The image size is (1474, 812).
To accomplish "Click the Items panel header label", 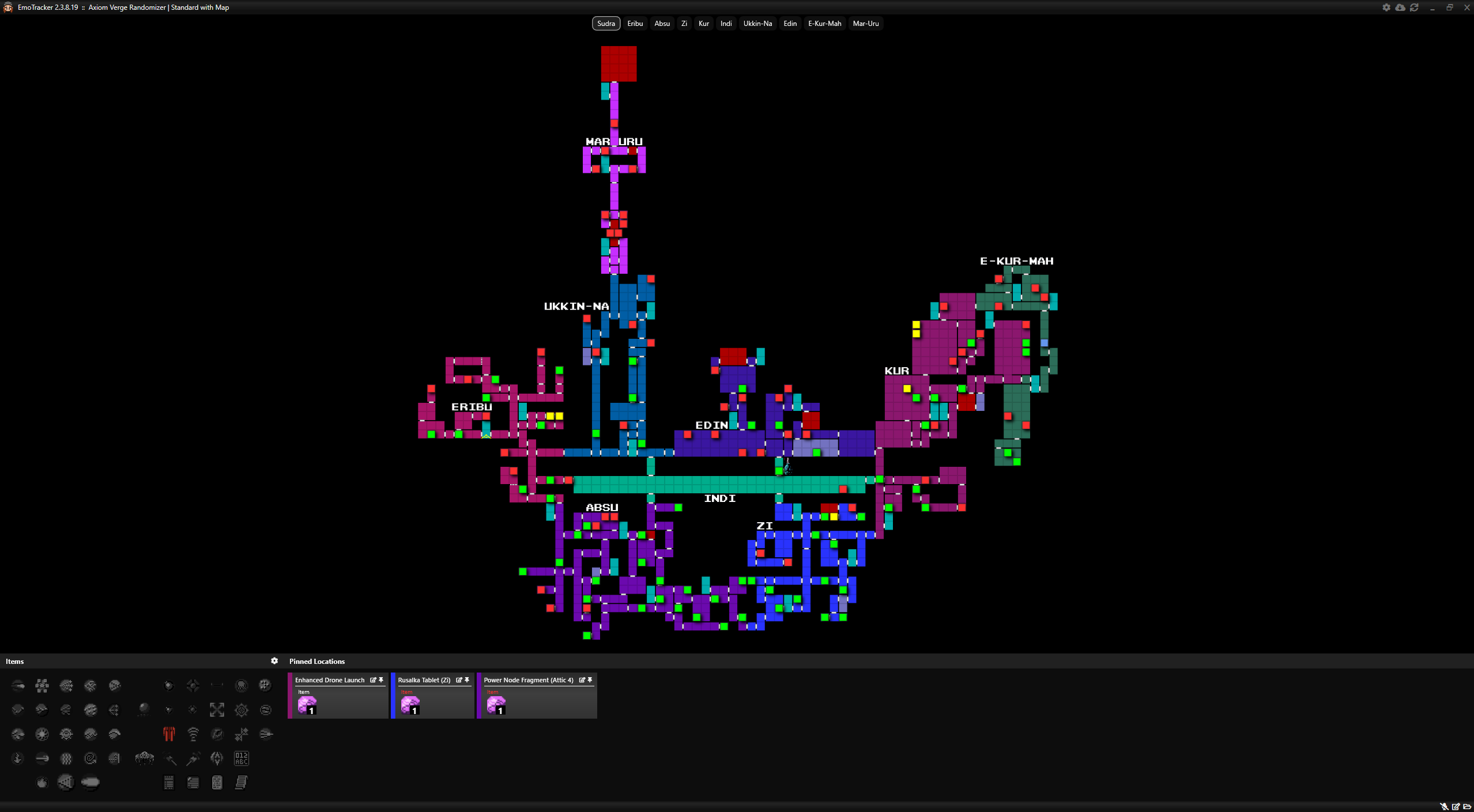I will [x=14, y=661].
